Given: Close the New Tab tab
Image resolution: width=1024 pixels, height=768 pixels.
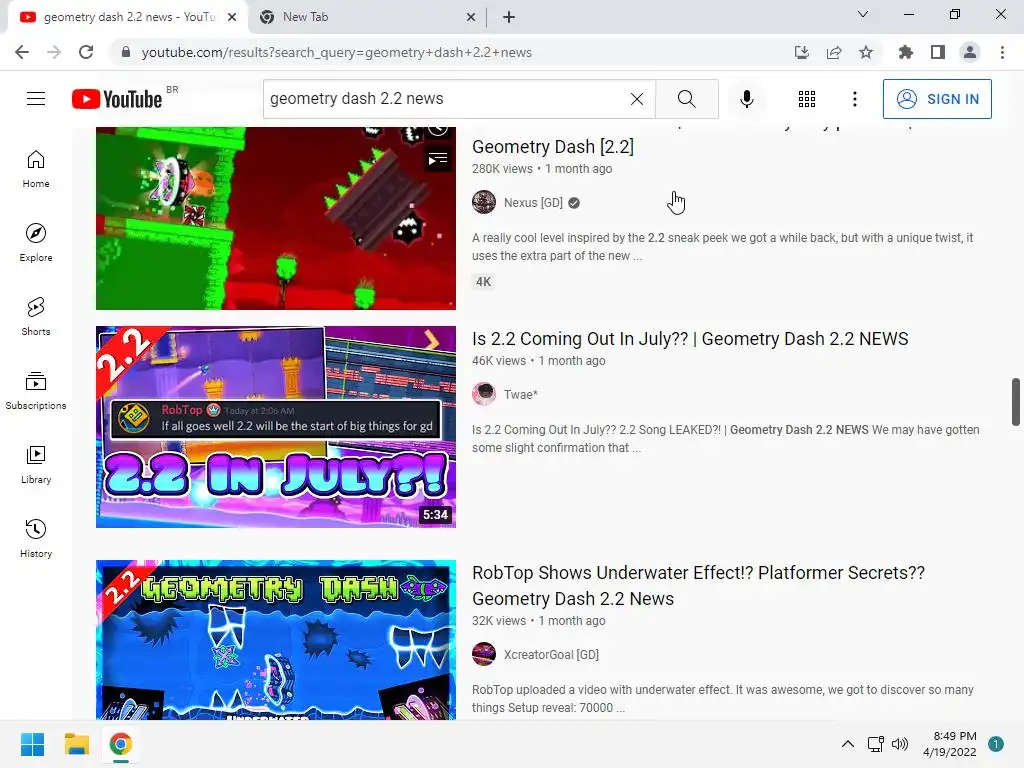Looking at the screenshot, I should click(x=471, y=17).
